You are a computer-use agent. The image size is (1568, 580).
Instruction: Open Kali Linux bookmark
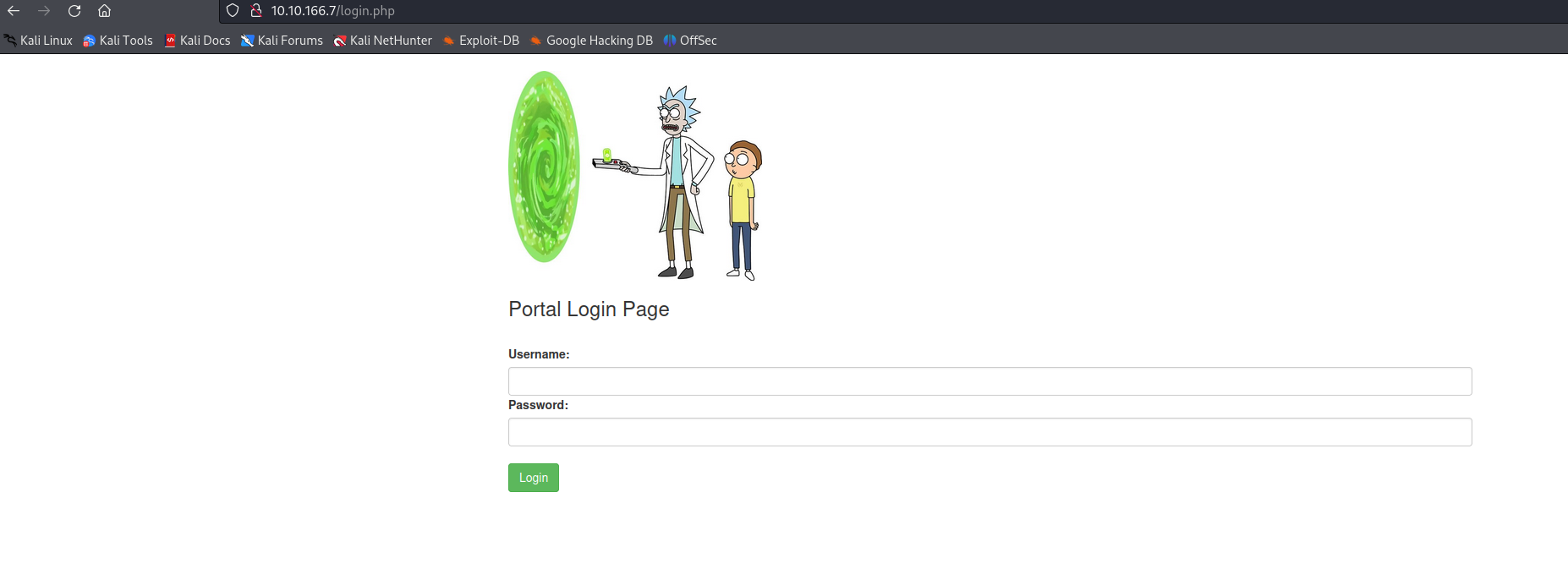pyautogui.click(x=38, y=41)
